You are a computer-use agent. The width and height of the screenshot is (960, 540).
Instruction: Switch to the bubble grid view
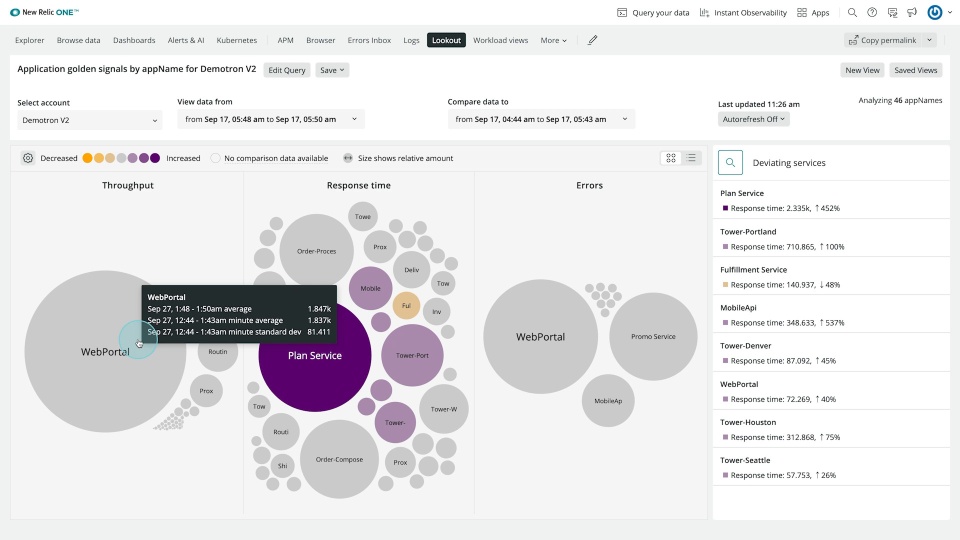tap(671, 158)
